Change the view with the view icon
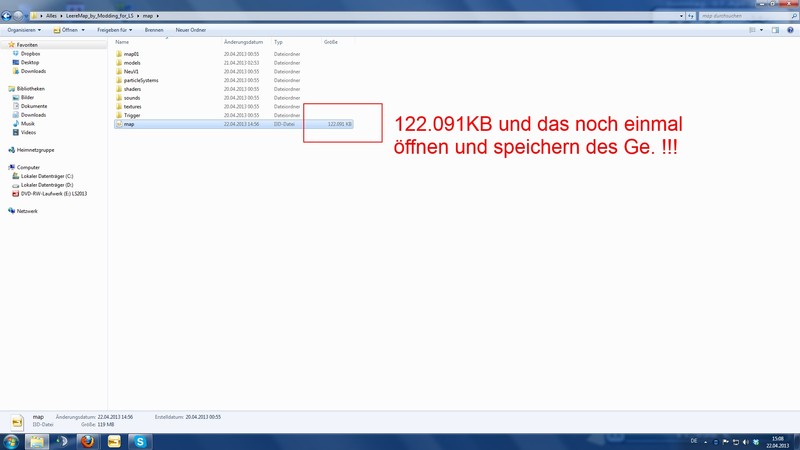The image size is (800, 450). [752, 30]
